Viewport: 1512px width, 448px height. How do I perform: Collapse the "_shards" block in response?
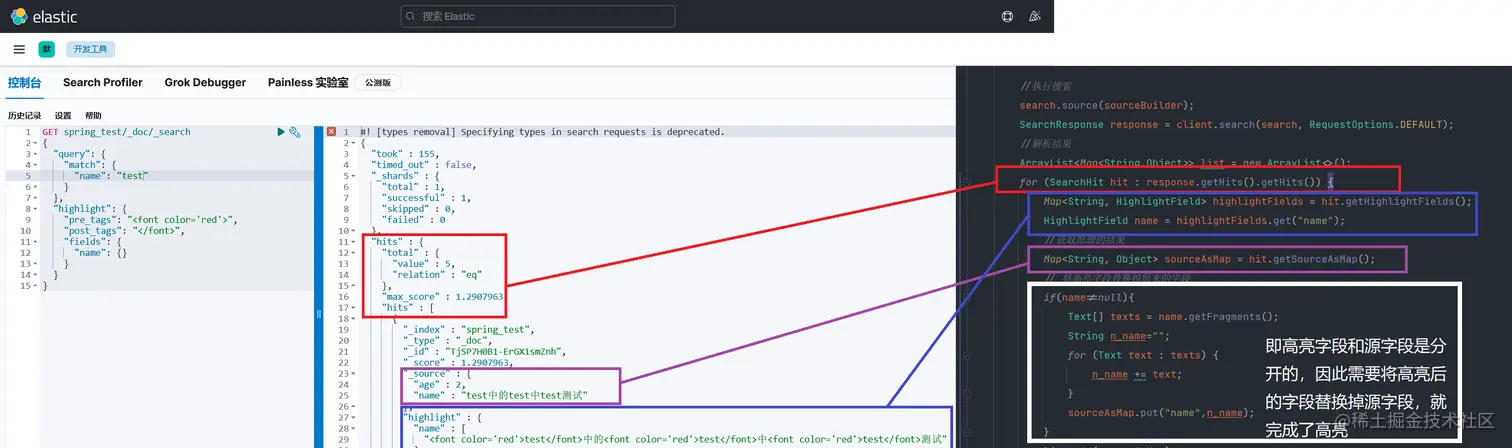(355, 176)
